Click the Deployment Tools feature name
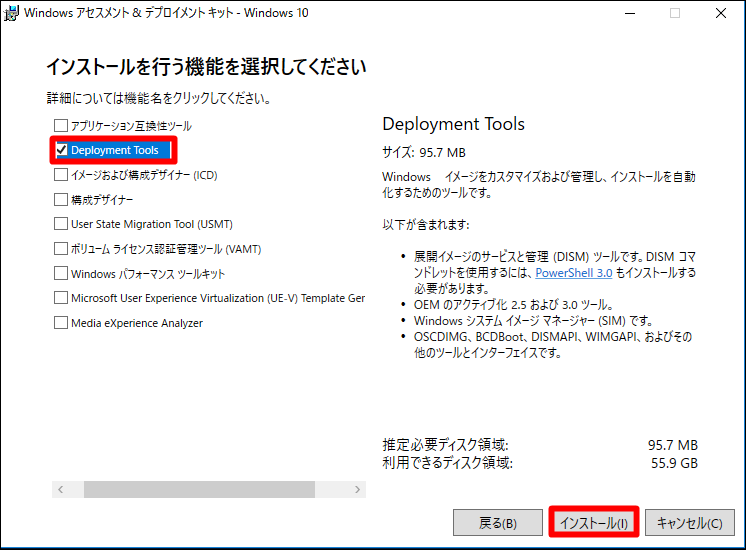746x550 pixels. [x=115, y=150]
